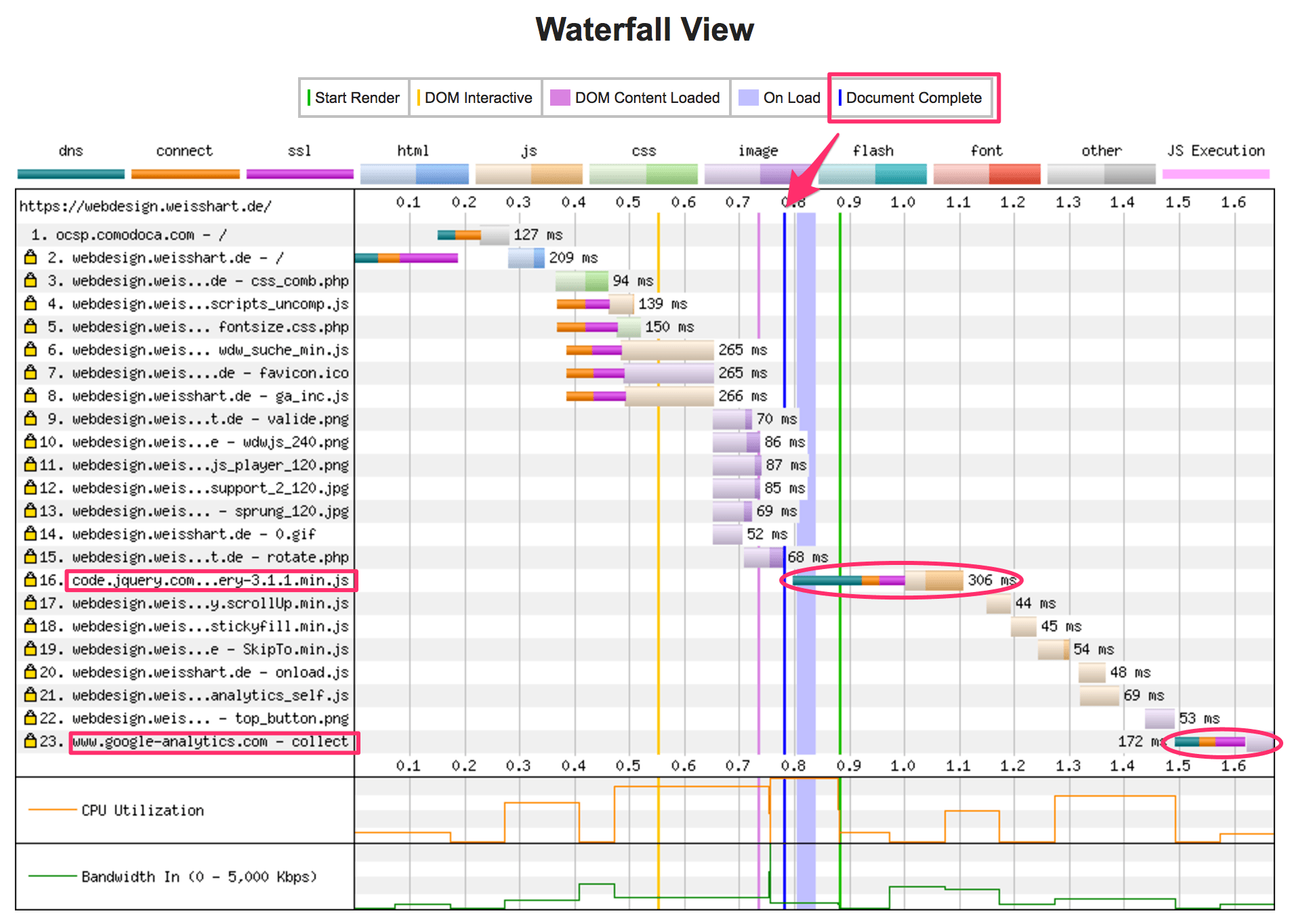Click the other type label in legend
1290x924 pixels.
coord(1102,150)
